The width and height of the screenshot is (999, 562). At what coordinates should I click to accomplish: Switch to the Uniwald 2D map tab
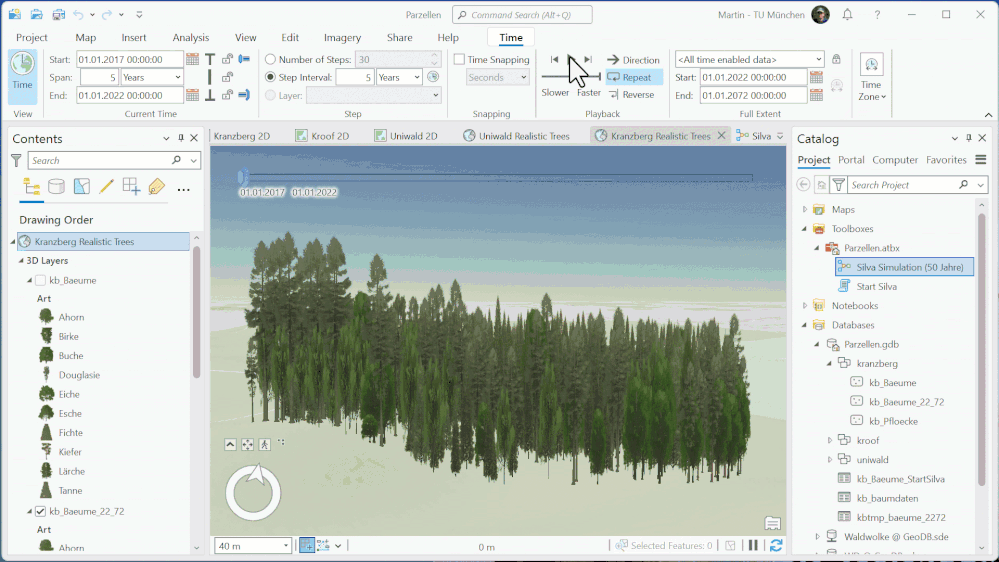click(406, 136)
